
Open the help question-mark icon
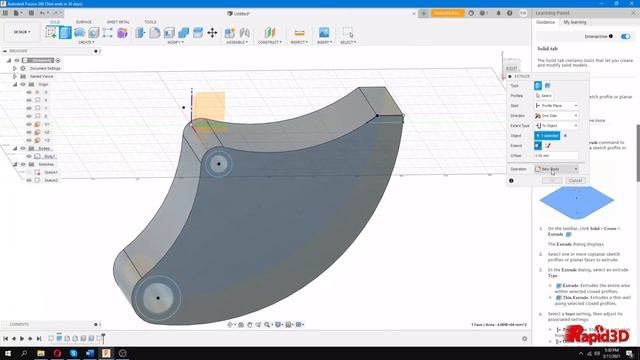(509, 13)
